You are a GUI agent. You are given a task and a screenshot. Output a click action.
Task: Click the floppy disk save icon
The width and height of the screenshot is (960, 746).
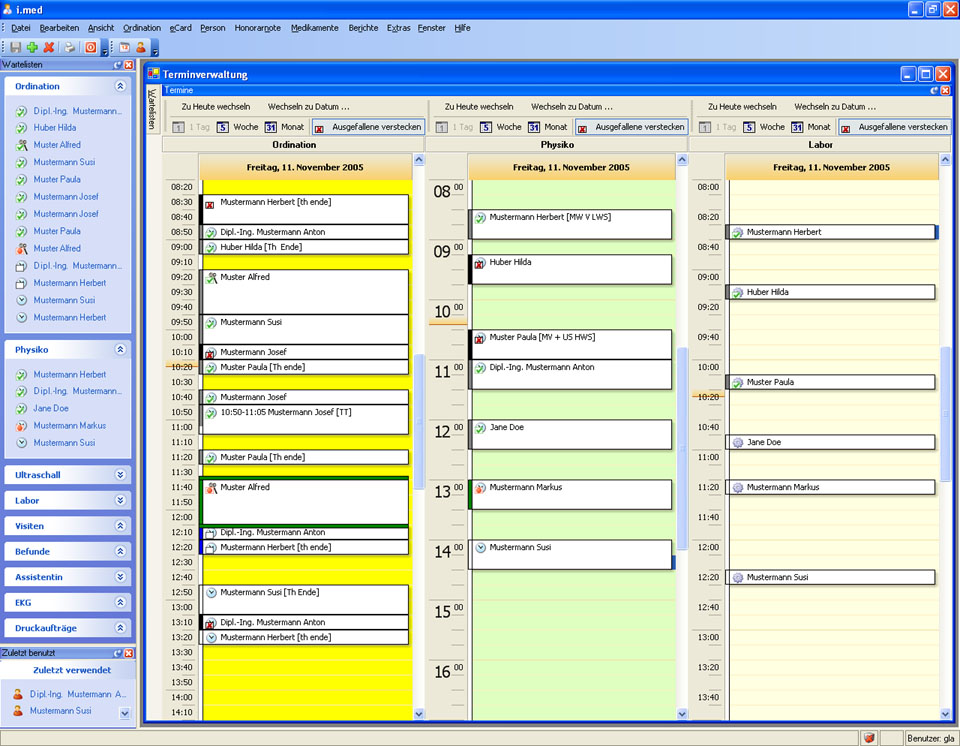pyautogui.click(x=15, y=47)
